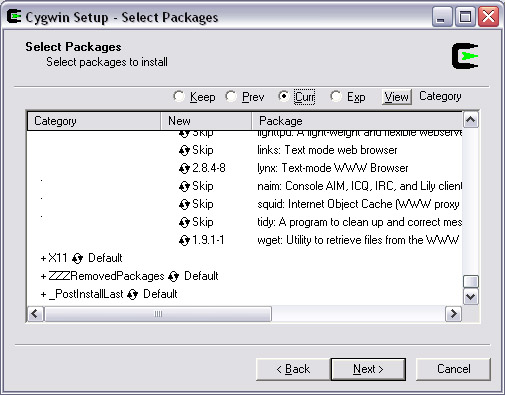Click the Skip text for squid package
Viewport: 505px width, 395px height.
tap(203, 204)
